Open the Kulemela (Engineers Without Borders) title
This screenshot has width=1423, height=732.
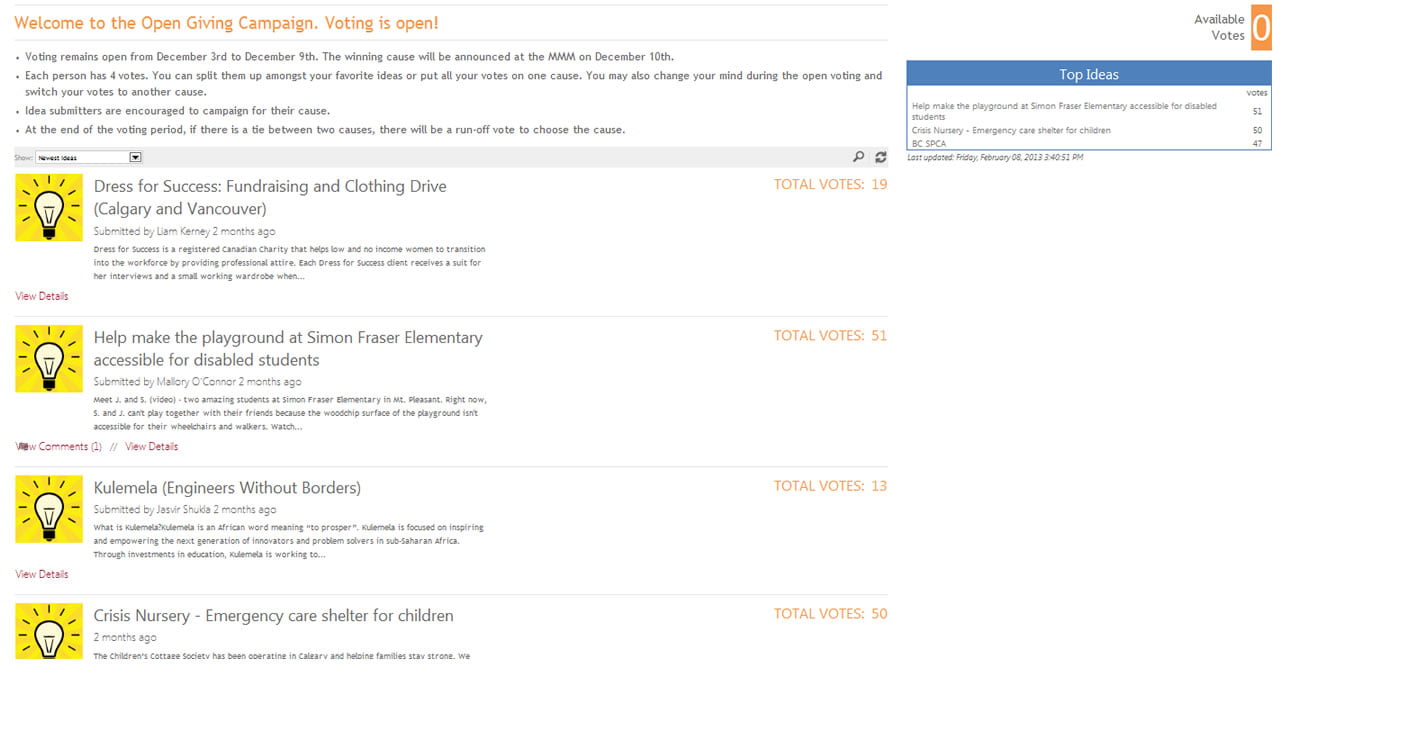[x=227, y=488]
